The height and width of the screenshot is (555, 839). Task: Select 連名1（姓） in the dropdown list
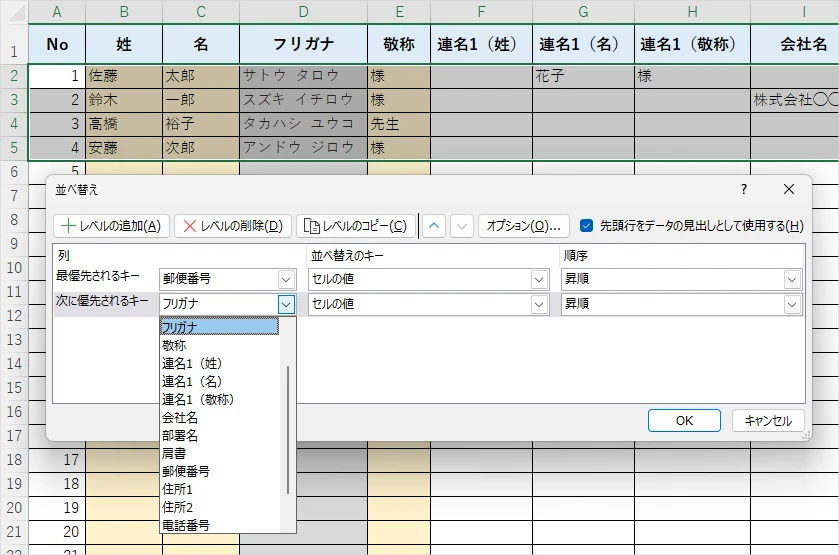[219, 363]
